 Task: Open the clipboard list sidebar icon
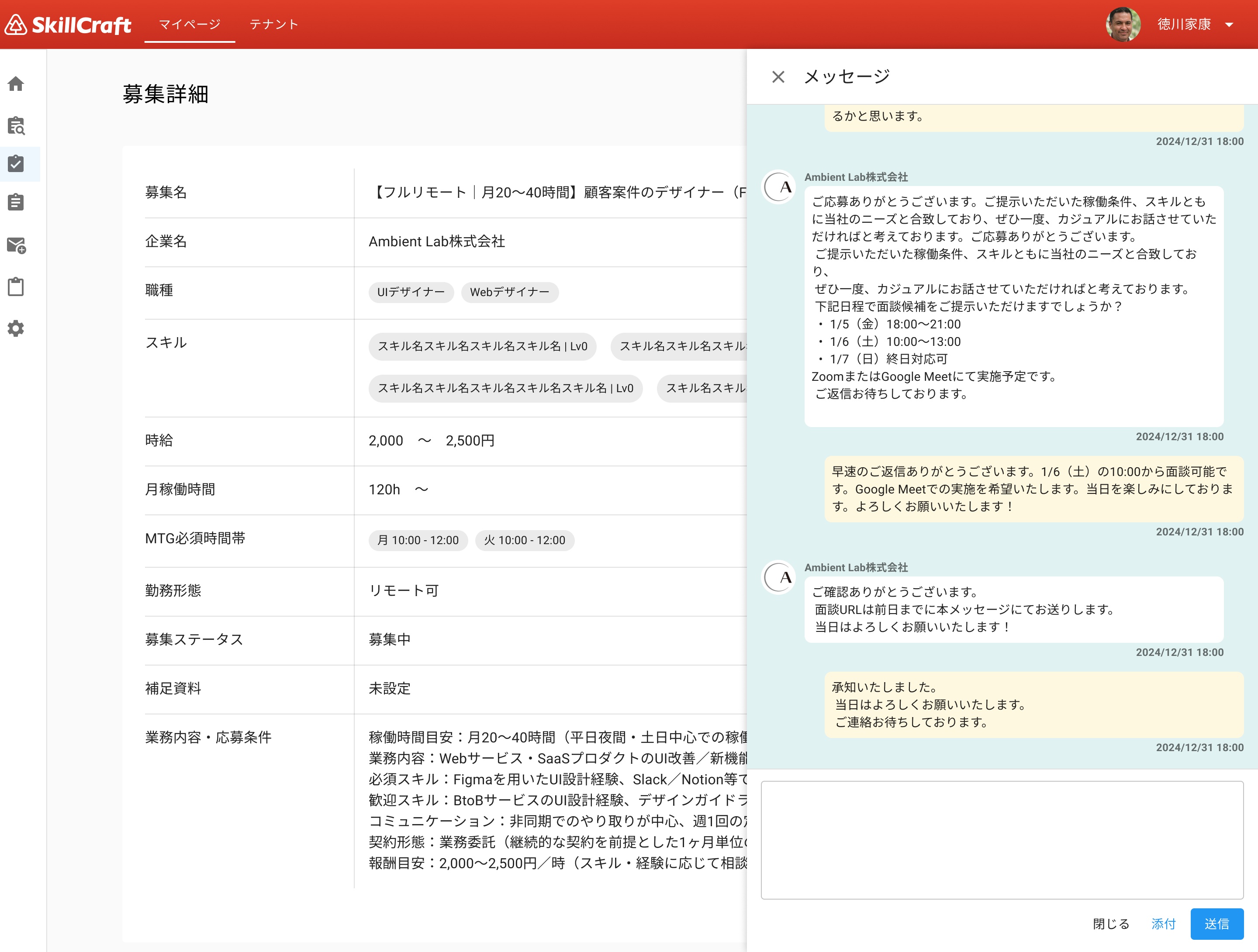point(16,202)
